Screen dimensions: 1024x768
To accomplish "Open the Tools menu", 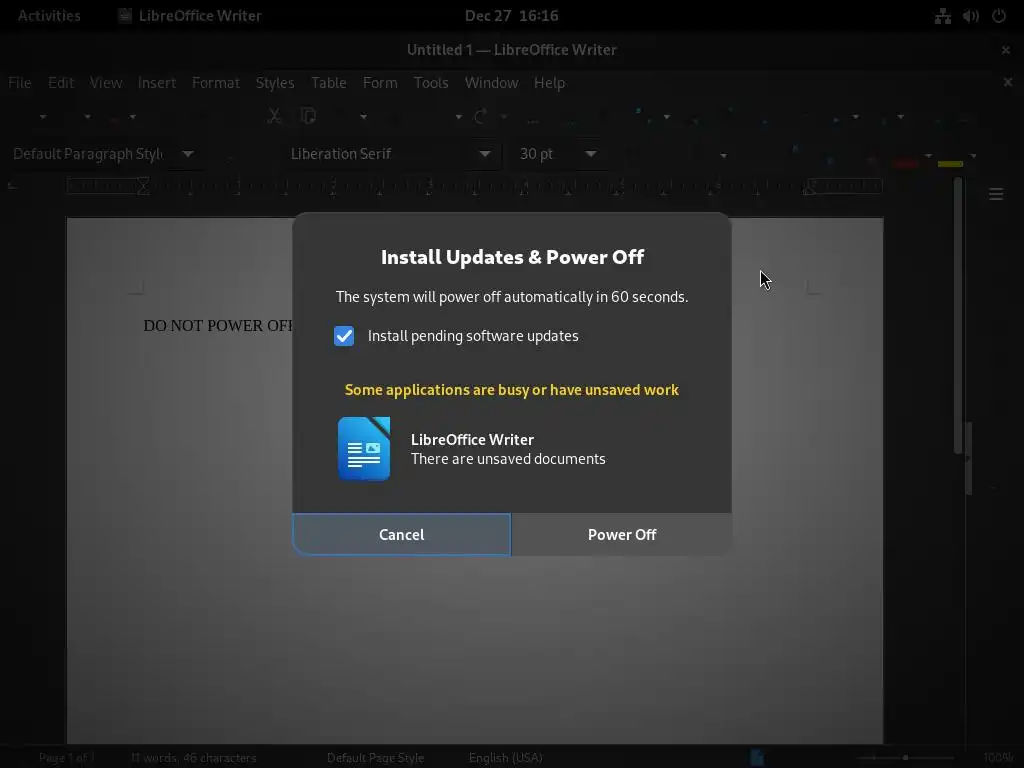I will coord(431,83).
